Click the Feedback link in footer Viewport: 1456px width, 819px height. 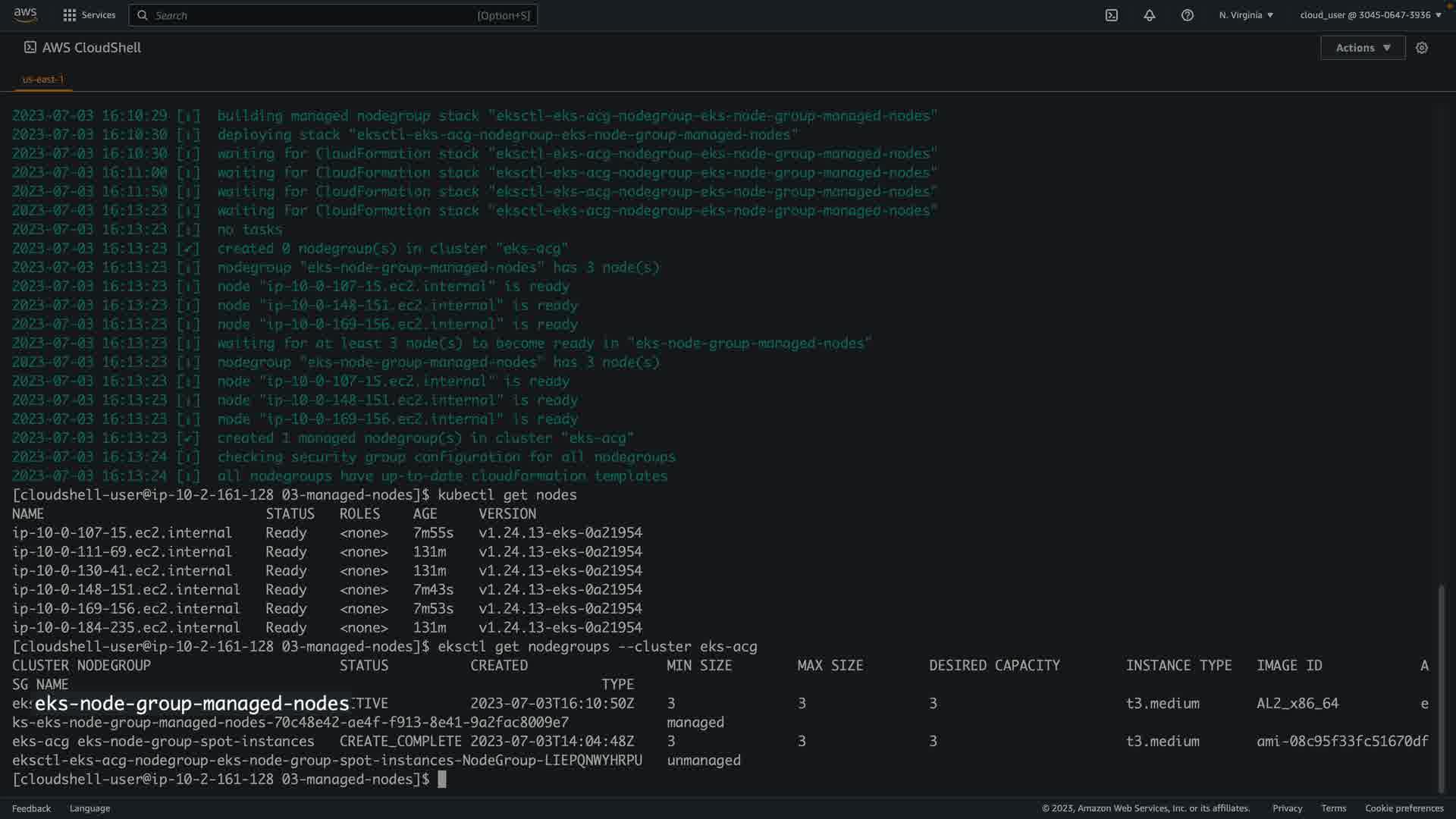31,808
